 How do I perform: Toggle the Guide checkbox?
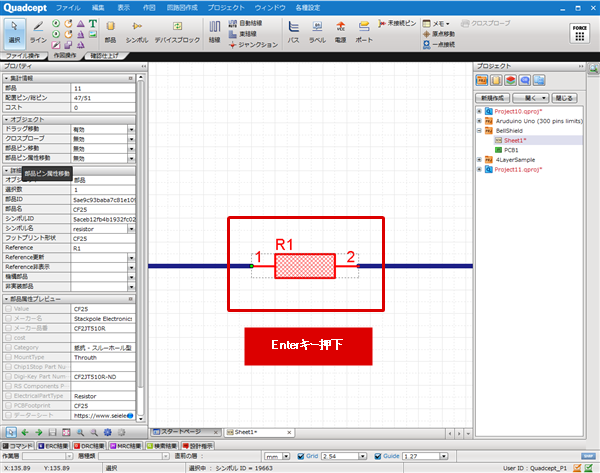click(x=379, y=456)
